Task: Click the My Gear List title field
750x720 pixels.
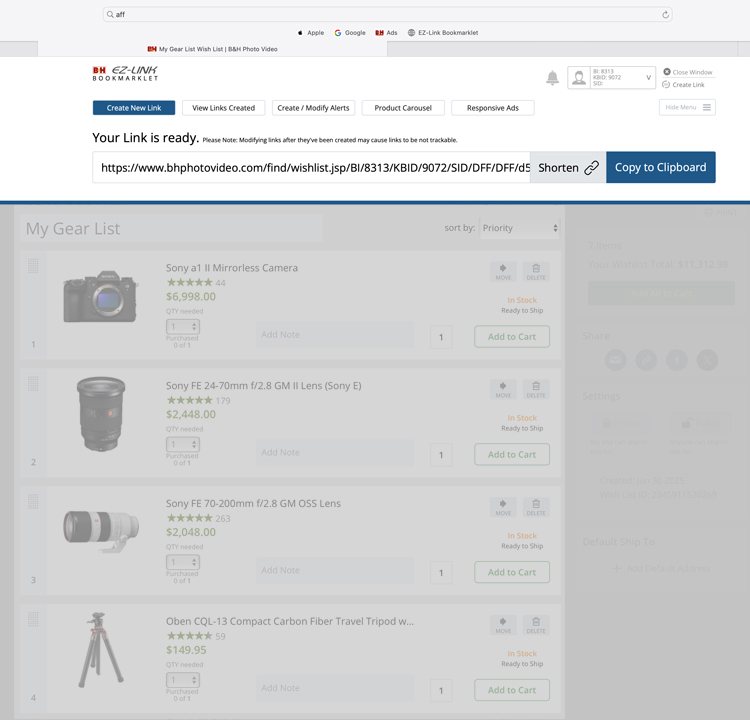Action: (171, 228)
